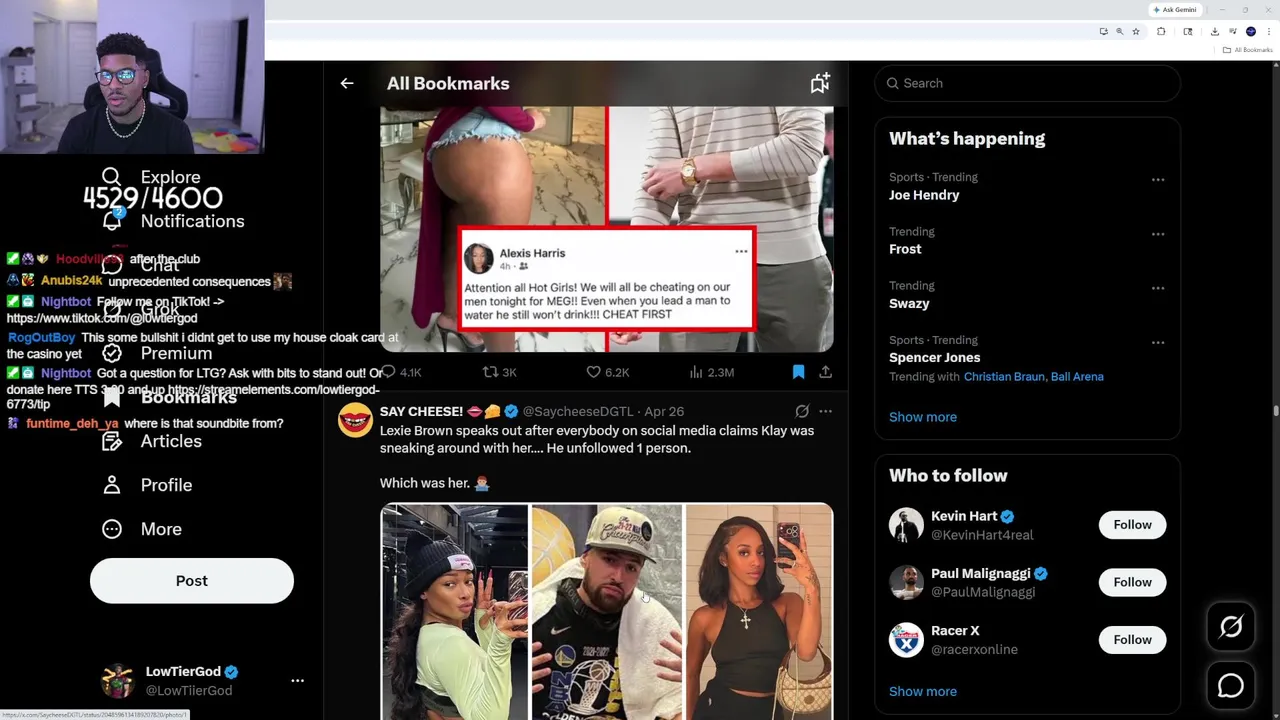The image size is (1280, 720).
Task: Open the Swazy trending topic
Action: coord(909,303)
